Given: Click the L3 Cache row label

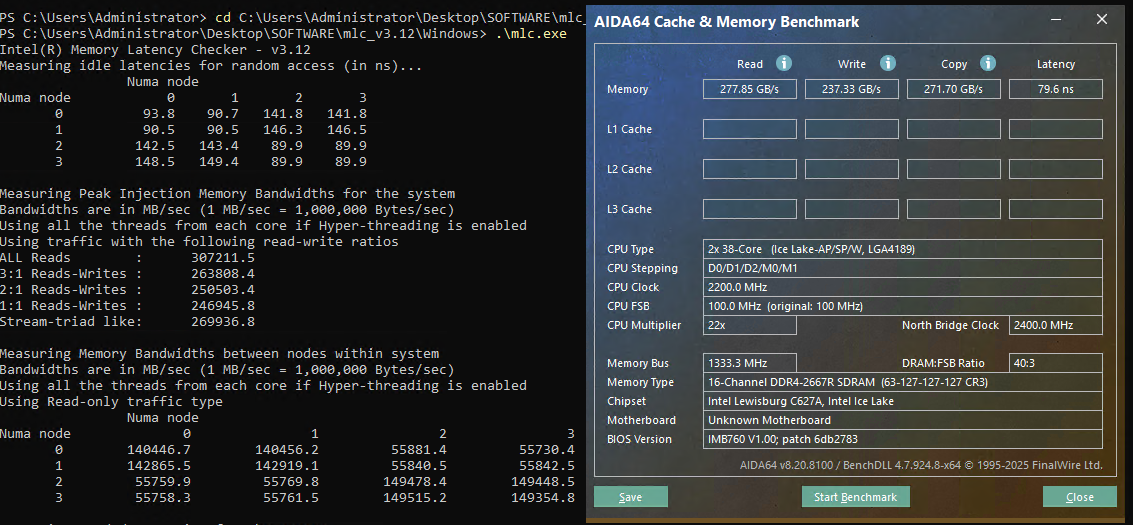Looking at the screenshot, I should 629,209.
